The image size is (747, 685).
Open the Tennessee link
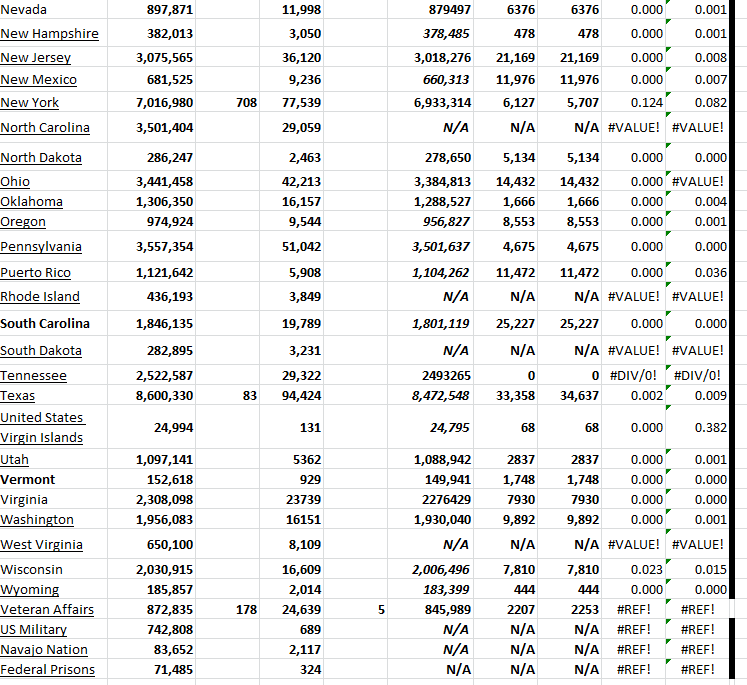pos(33,375)
